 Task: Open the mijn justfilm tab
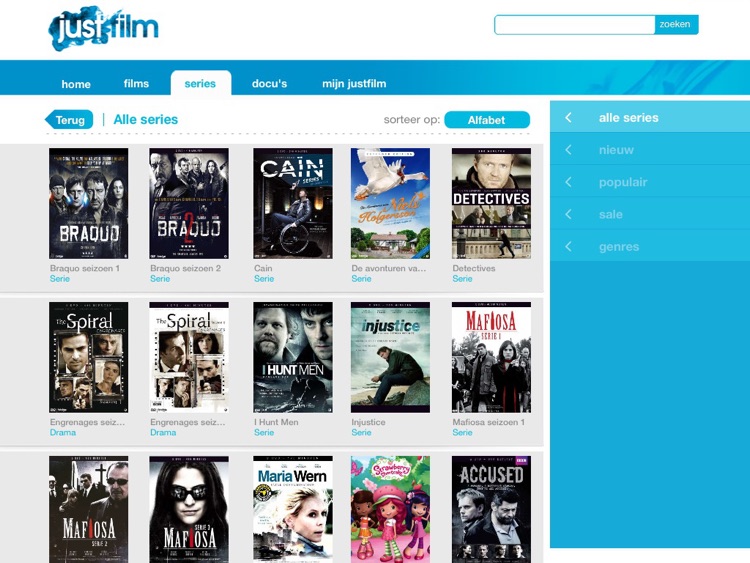click(x=354, y=84)
